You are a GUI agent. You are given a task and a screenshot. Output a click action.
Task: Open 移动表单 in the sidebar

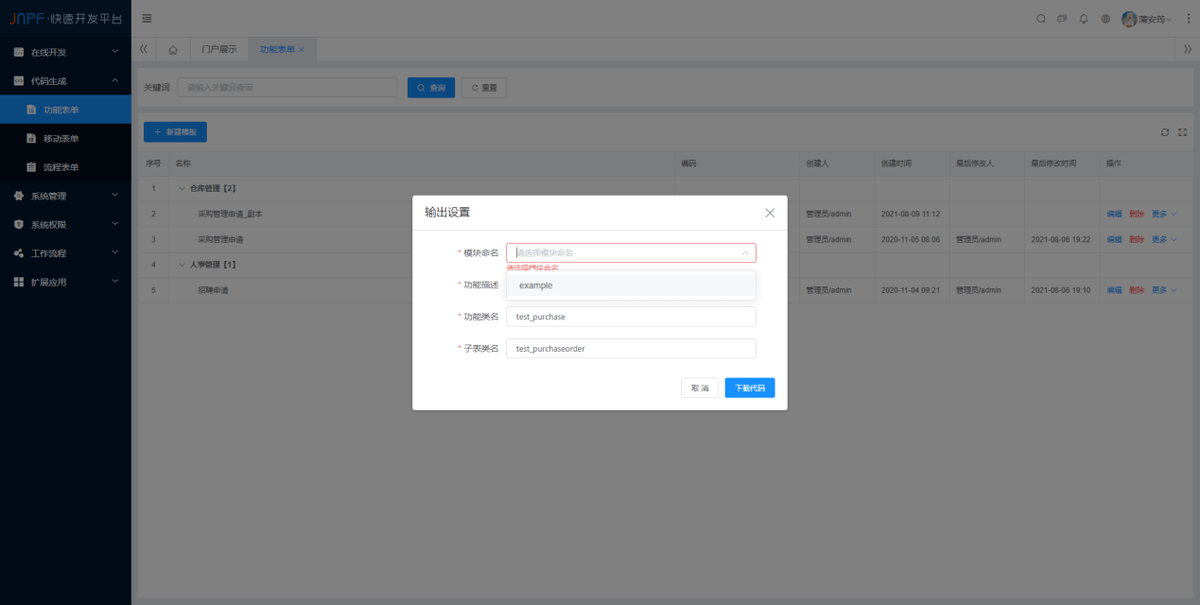61,139
